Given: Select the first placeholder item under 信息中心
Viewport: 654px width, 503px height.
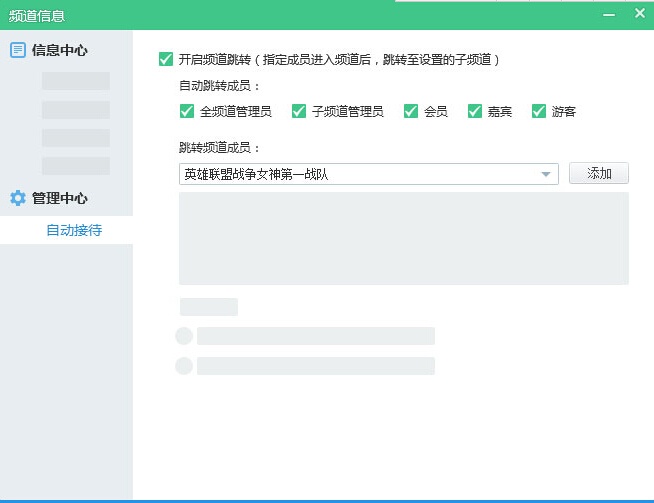Looking at the screenshot, I should click(76, 81).
